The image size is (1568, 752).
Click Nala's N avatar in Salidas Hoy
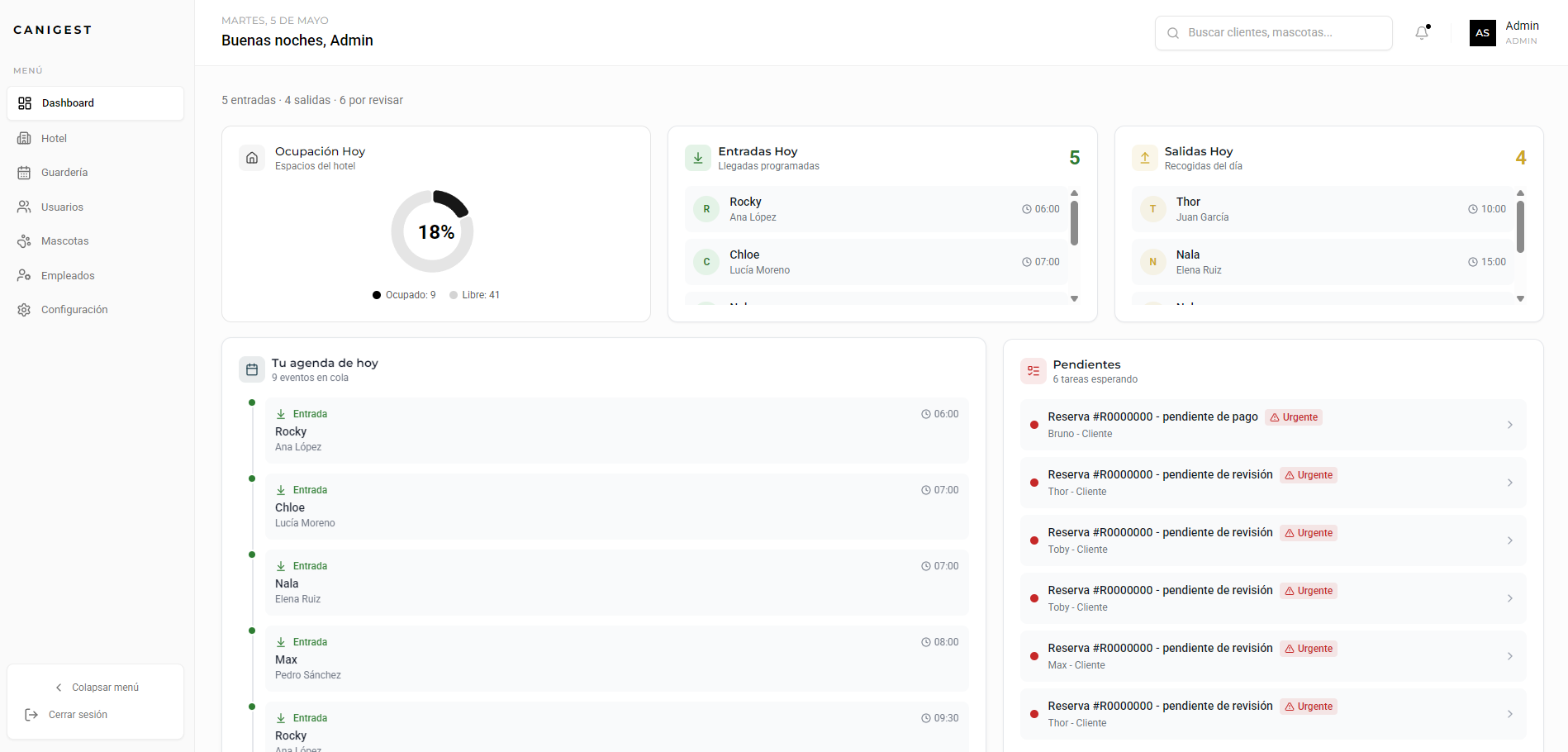coord(1153,262)
